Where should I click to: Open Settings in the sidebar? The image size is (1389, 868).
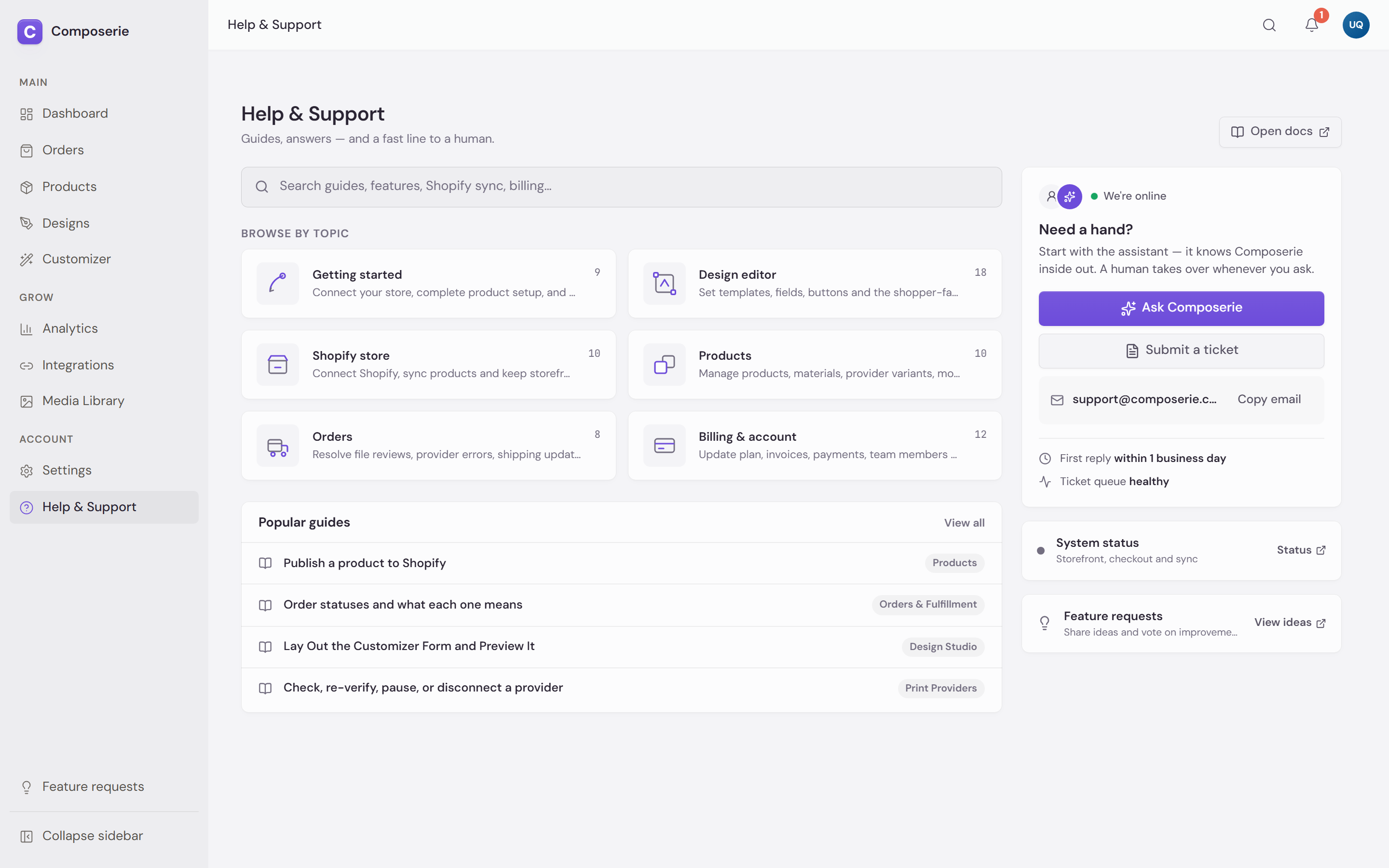[x=104, y=471]
